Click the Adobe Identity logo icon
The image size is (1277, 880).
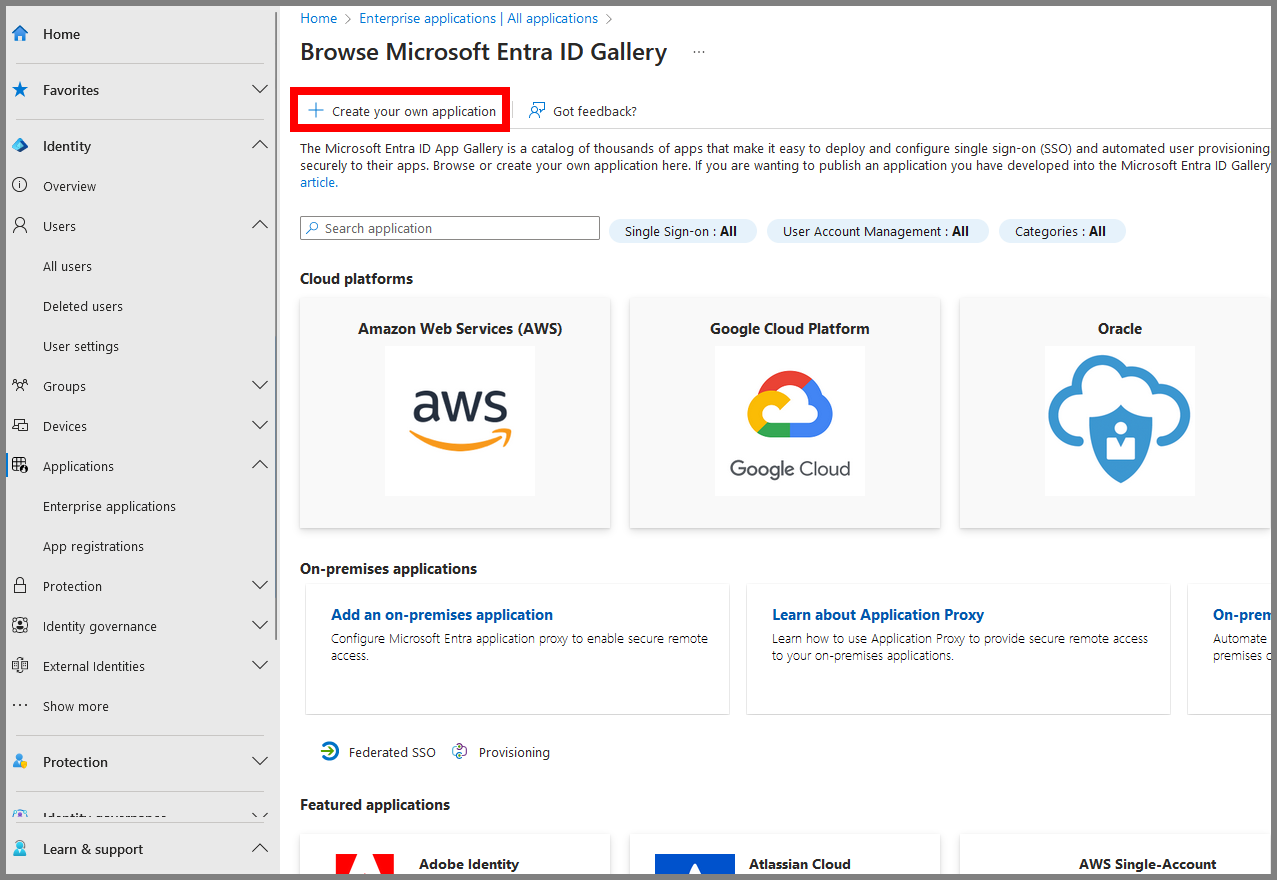coord(364,865)
